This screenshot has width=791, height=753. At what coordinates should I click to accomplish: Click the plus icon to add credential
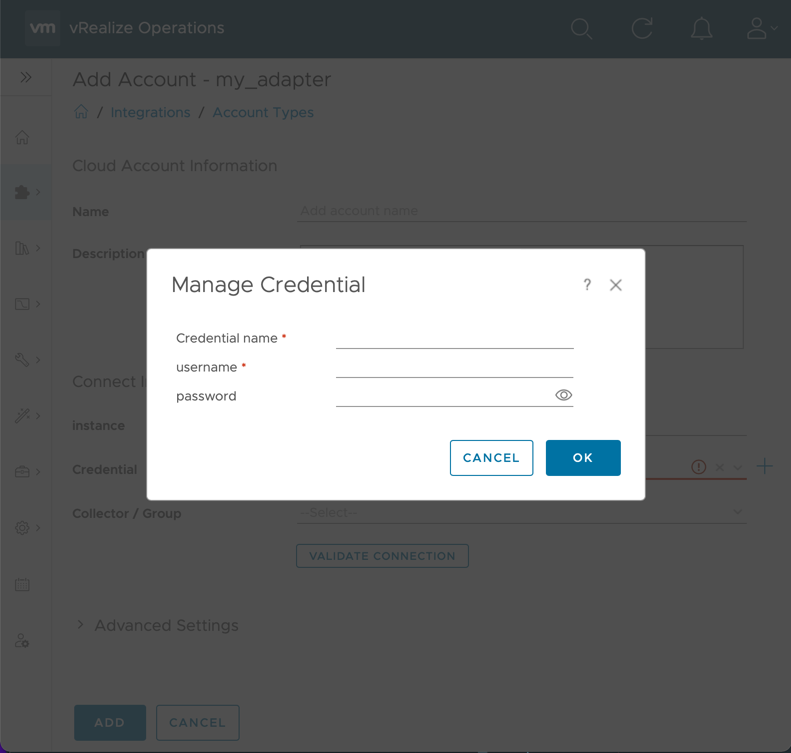(x=765, y=466)
